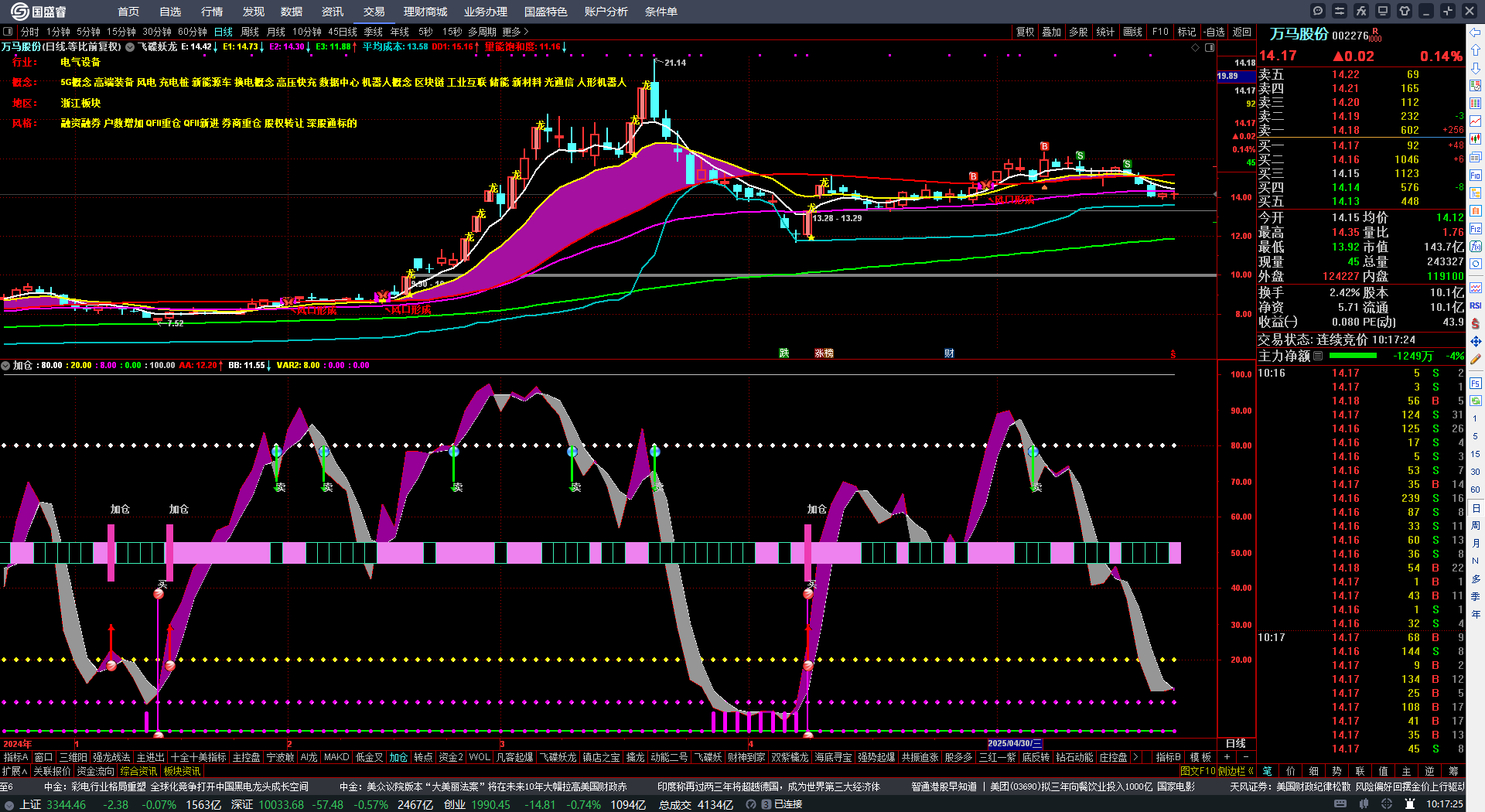Screen dimensions: 1485x812
Task: Toggle the 多股 multi-stock view
Action: click(1078, 32)
